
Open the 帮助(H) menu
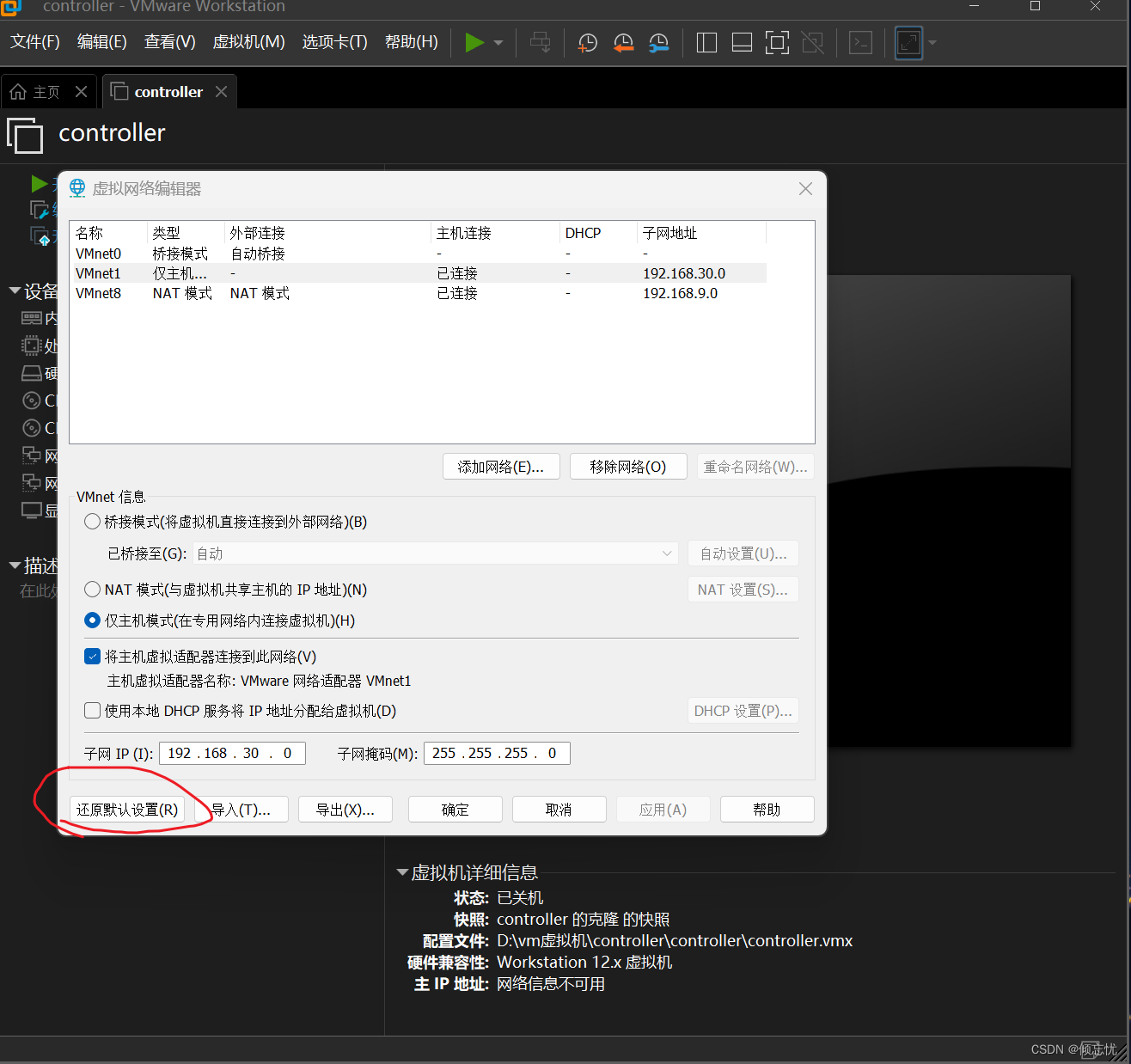click(411, 42)
